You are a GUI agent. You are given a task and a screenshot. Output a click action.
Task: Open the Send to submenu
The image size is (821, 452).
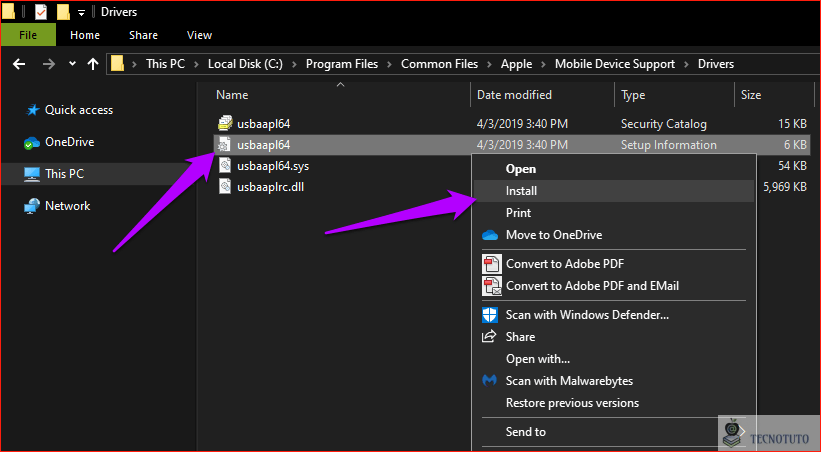point(614,432)
